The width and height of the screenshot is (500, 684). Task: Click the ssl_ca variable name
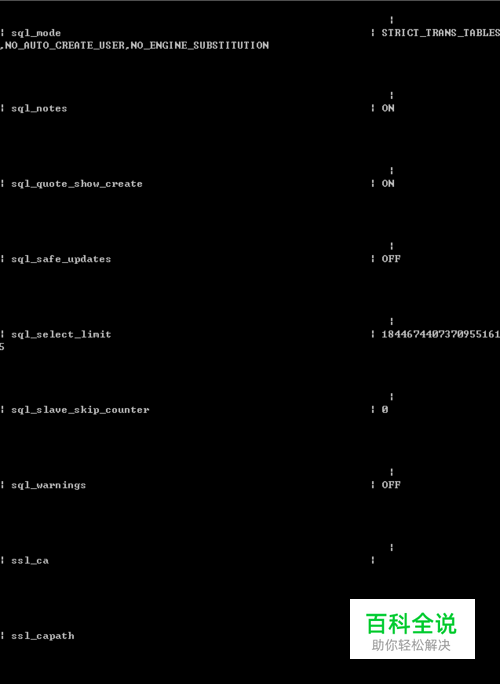click(x=30, y=561)
